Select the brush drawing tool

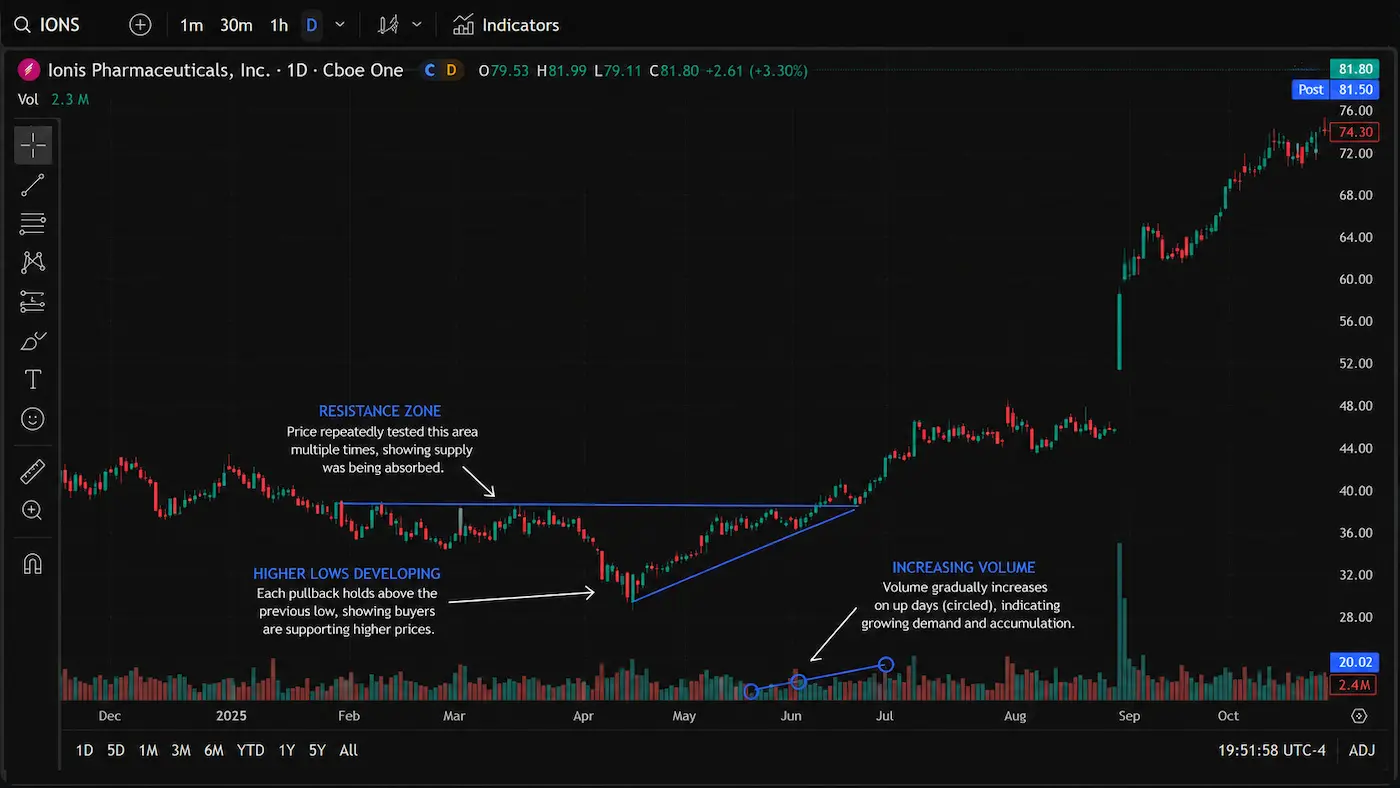click(33, 341)
